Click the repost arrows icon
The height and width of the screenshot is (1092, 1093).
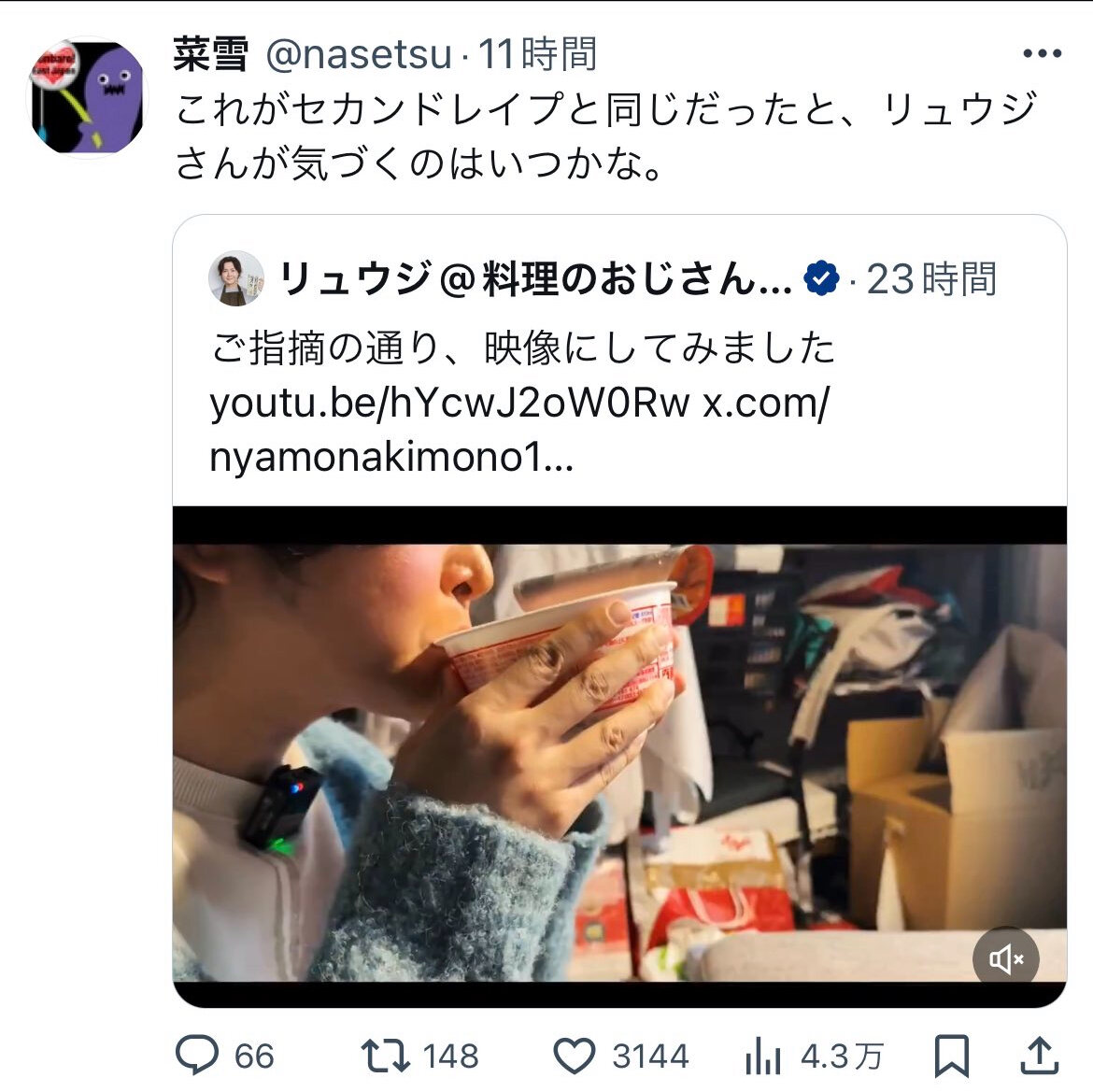(x=386, y=1055)
